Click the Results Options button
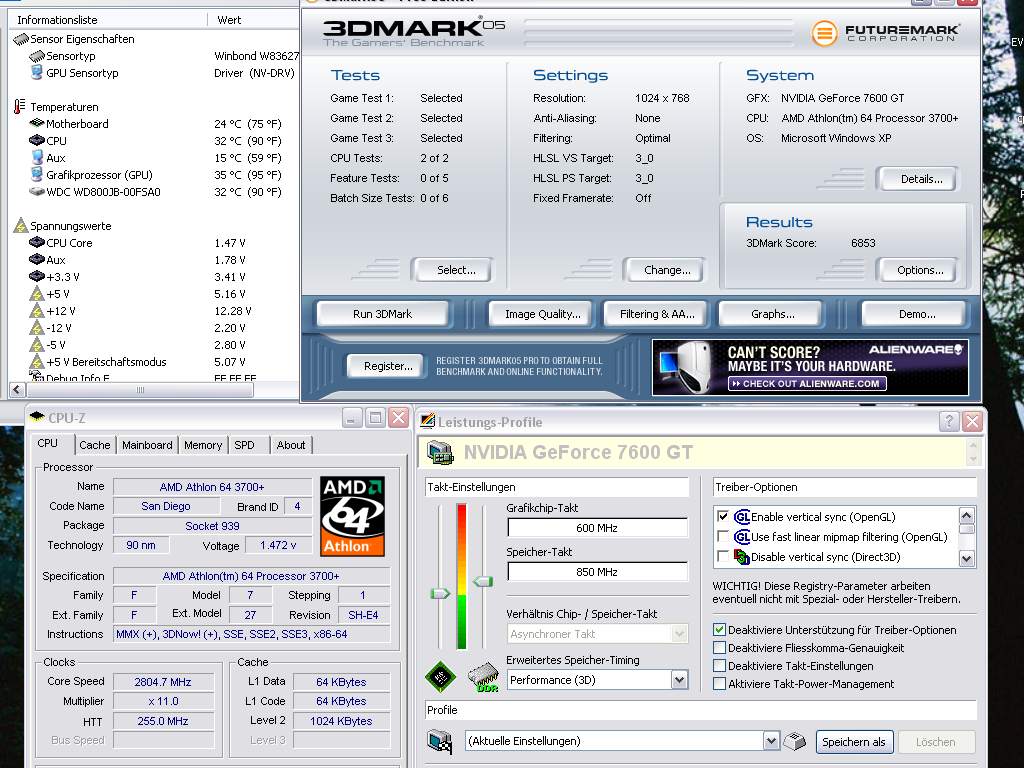1024x768 pixels. point(920,270)
